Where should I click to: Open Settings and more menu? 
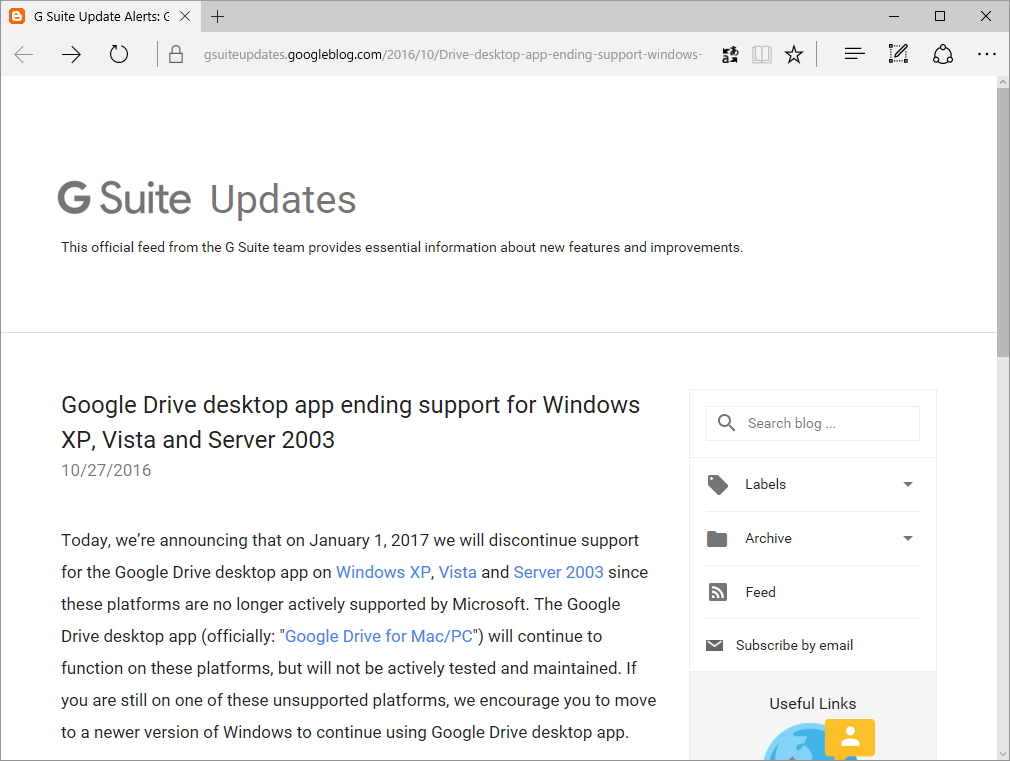(x=987, y=54)
